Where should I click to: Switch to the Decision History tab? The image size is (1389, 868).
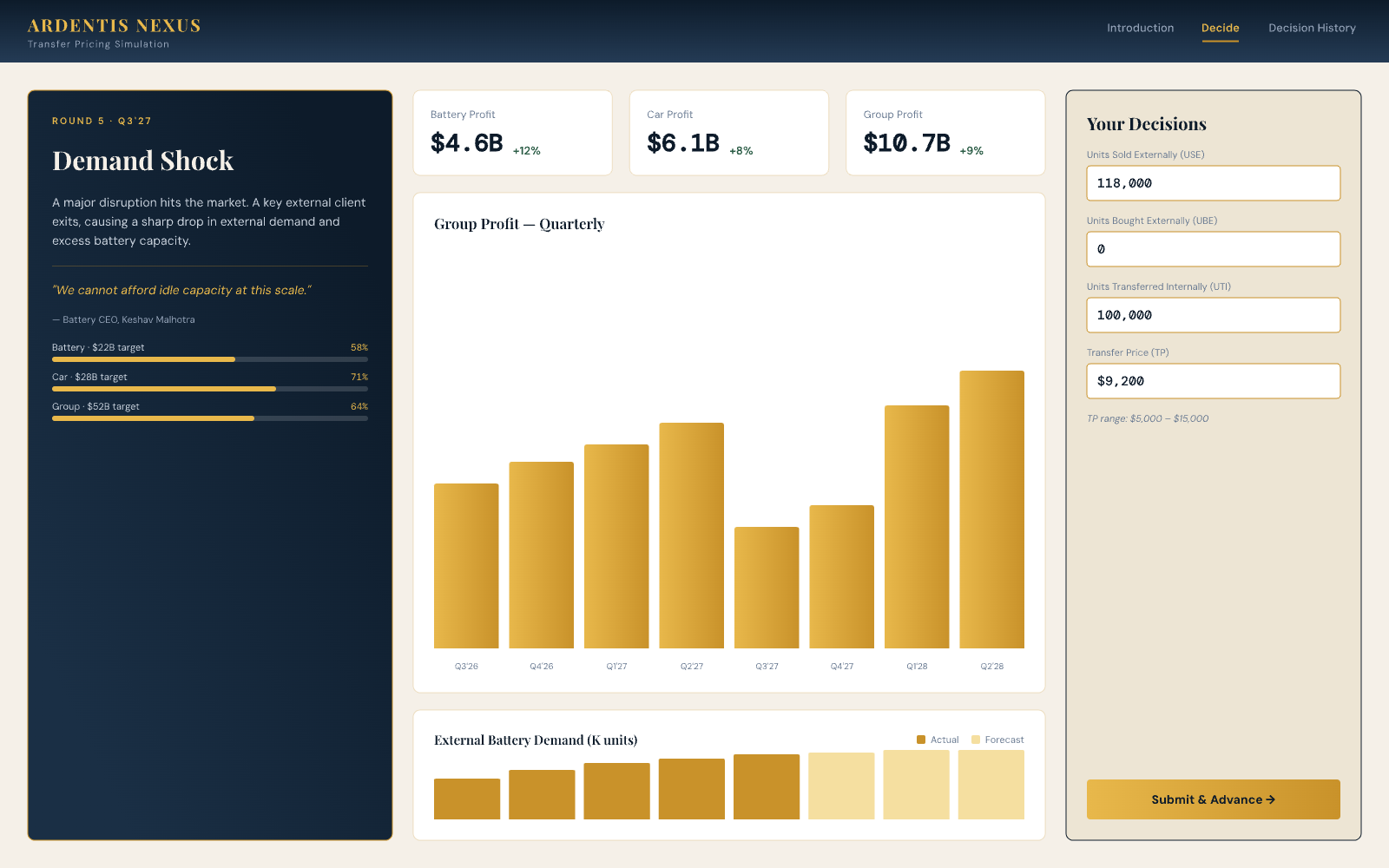(x=1312, y=28)
